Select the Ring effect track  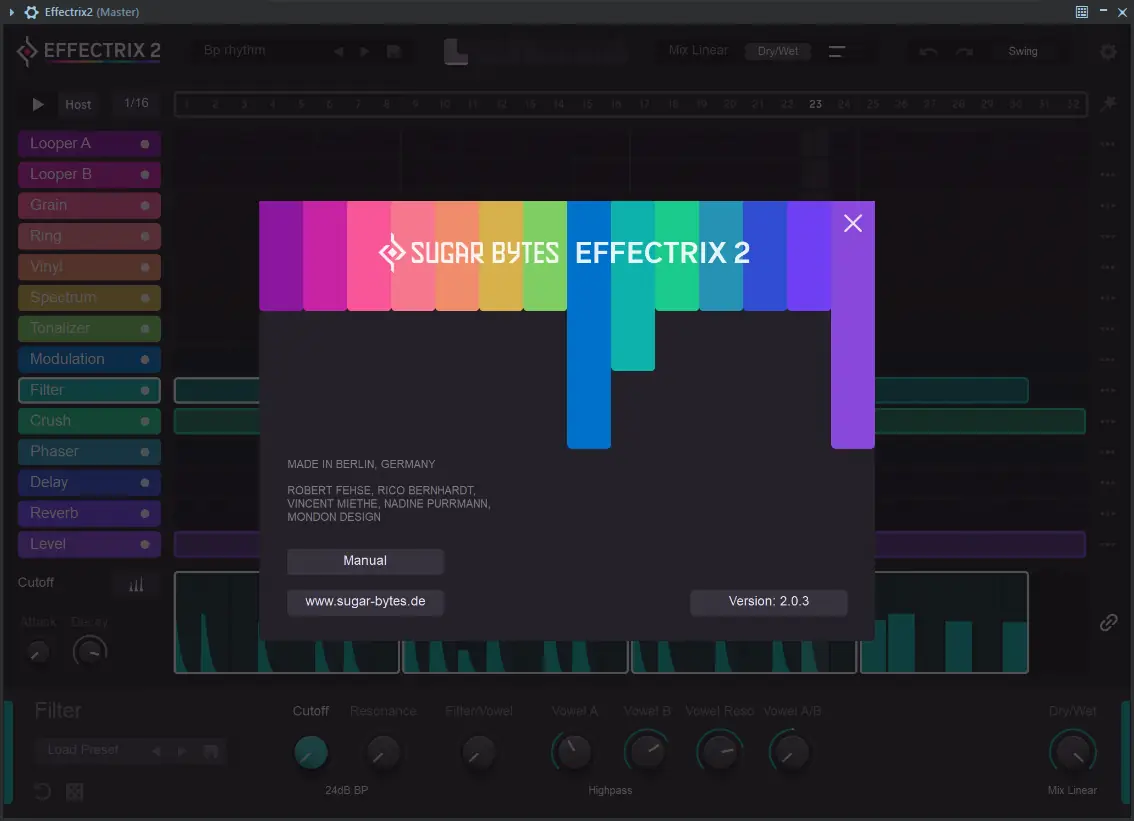pos(89,236)
